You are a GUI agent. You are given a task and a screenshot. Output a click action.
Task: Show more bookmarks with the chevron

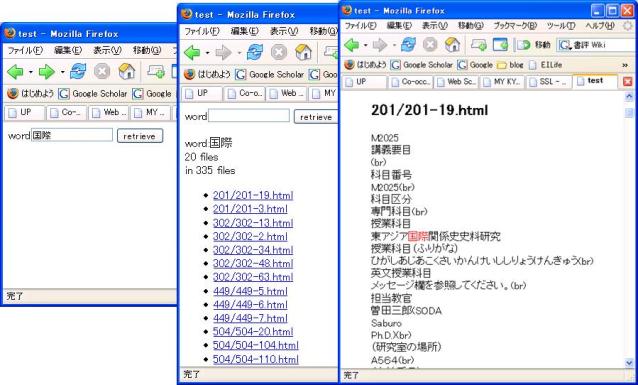point(625,65)
